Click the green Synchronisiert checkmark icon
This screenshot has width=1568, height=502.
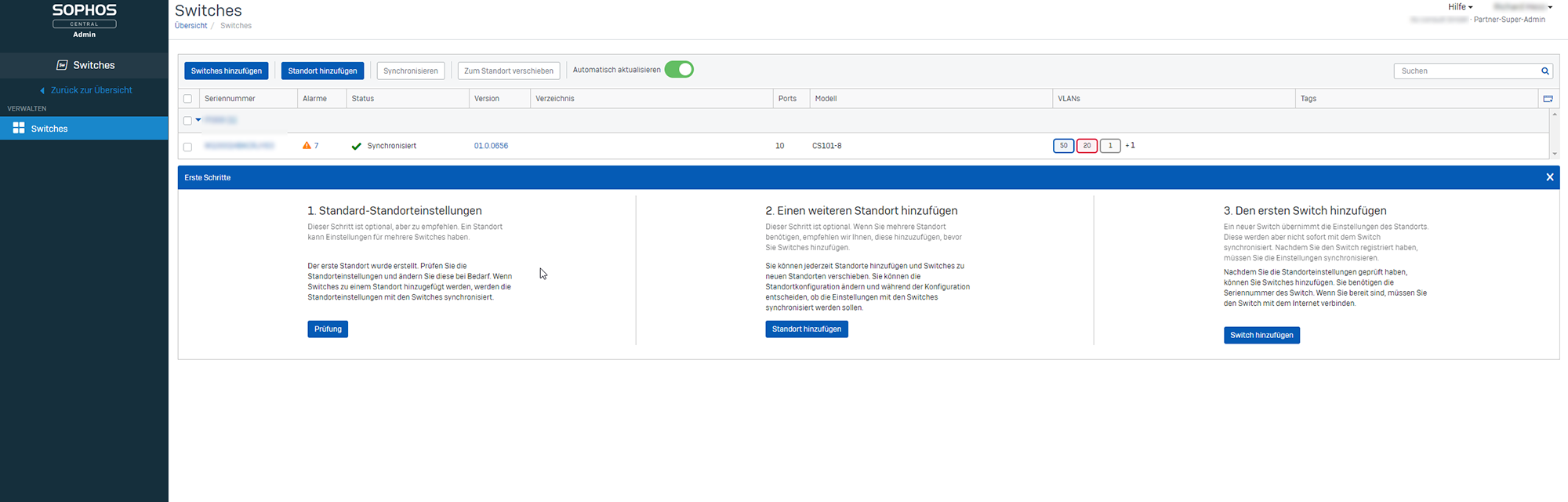click(x=356, y=146)
